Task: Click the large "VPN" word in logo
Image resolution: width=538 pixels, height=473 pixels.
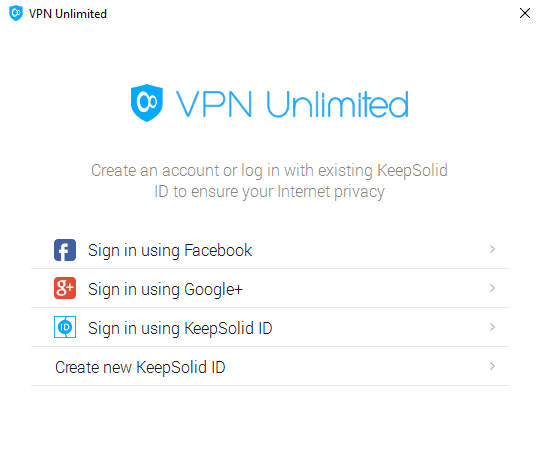Action: (x=214, y=104)
